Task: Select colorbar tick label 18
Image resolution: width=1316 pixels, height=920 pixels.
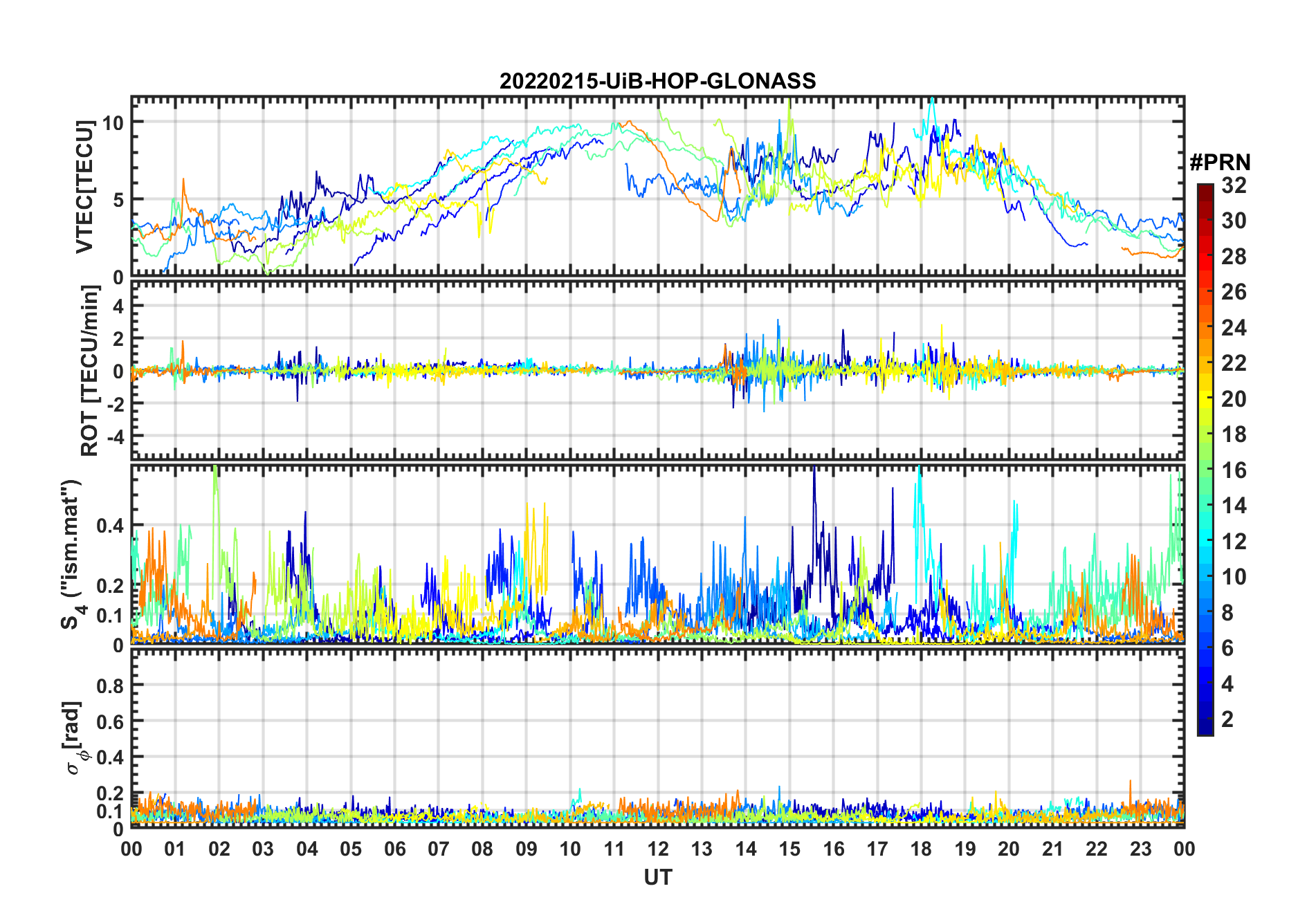Action: (1234, 434)
